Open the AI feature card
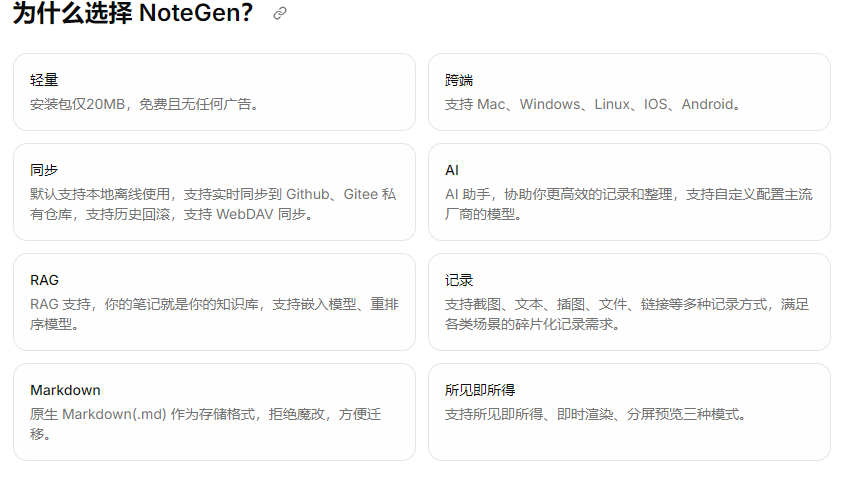860x480 pixels. 629,192
